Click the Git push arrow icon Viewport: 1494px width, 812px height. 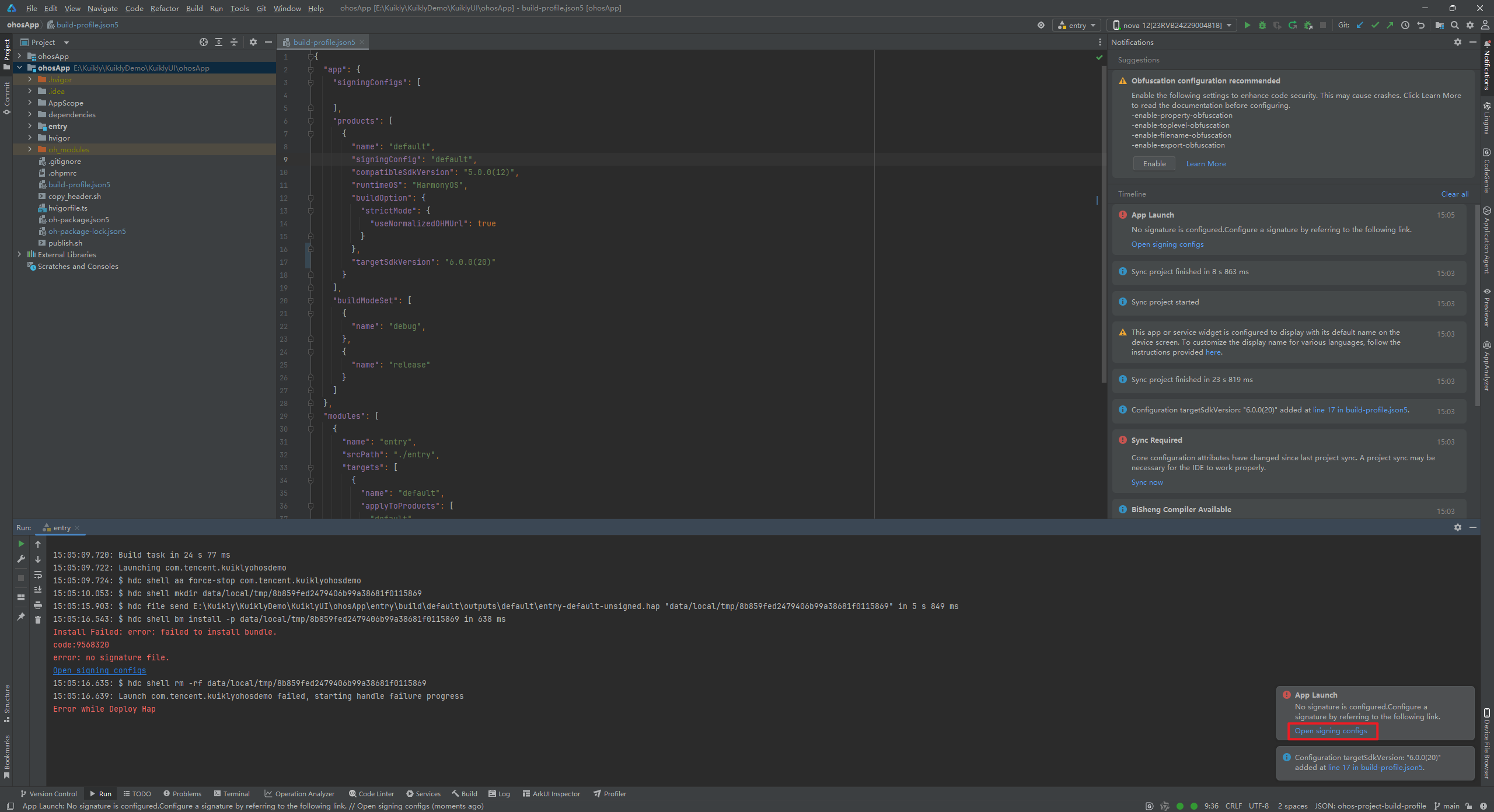(1390, 25)
